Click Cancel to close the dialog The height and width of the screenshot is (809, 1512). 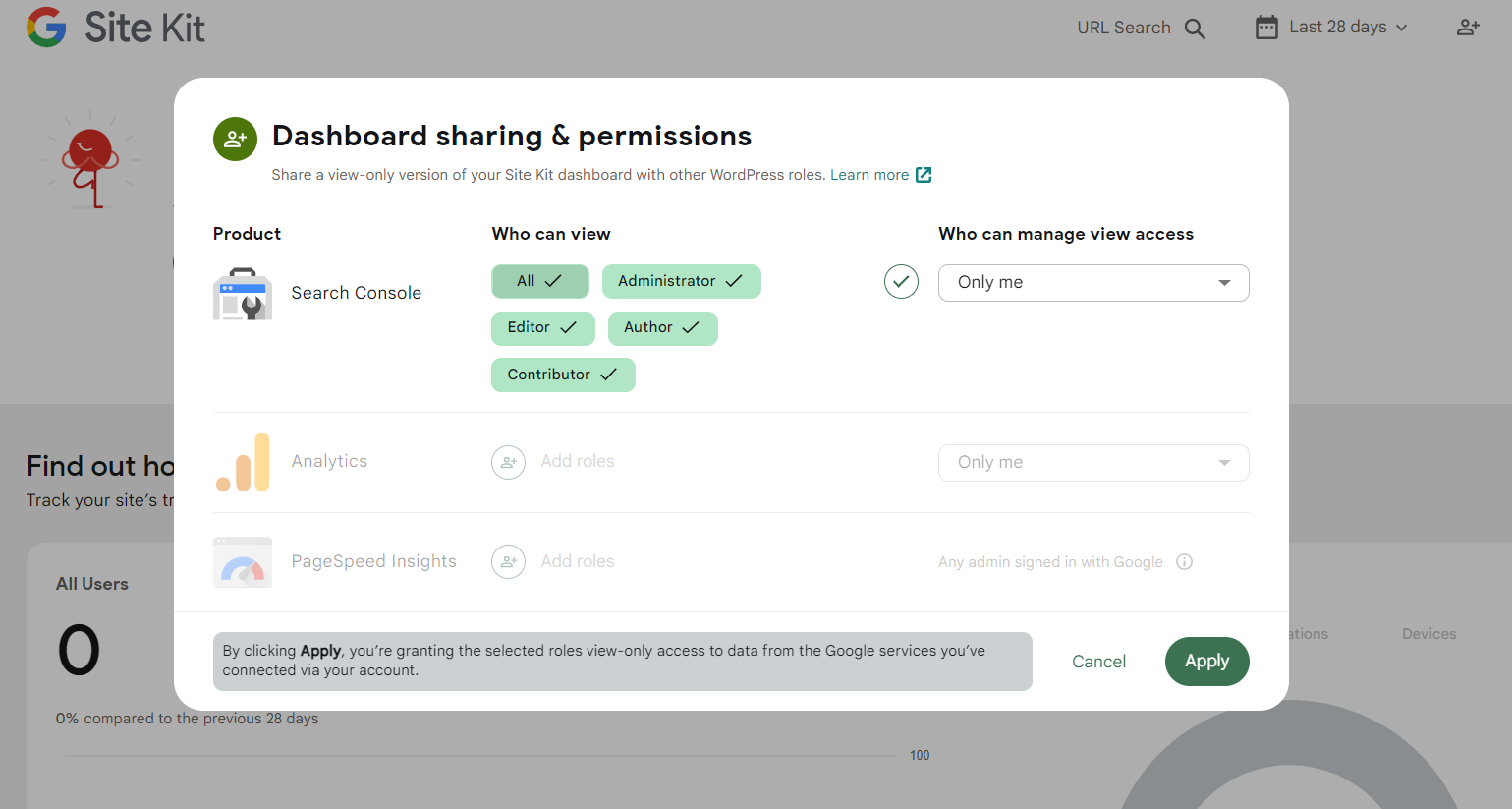click(1098, 662)
